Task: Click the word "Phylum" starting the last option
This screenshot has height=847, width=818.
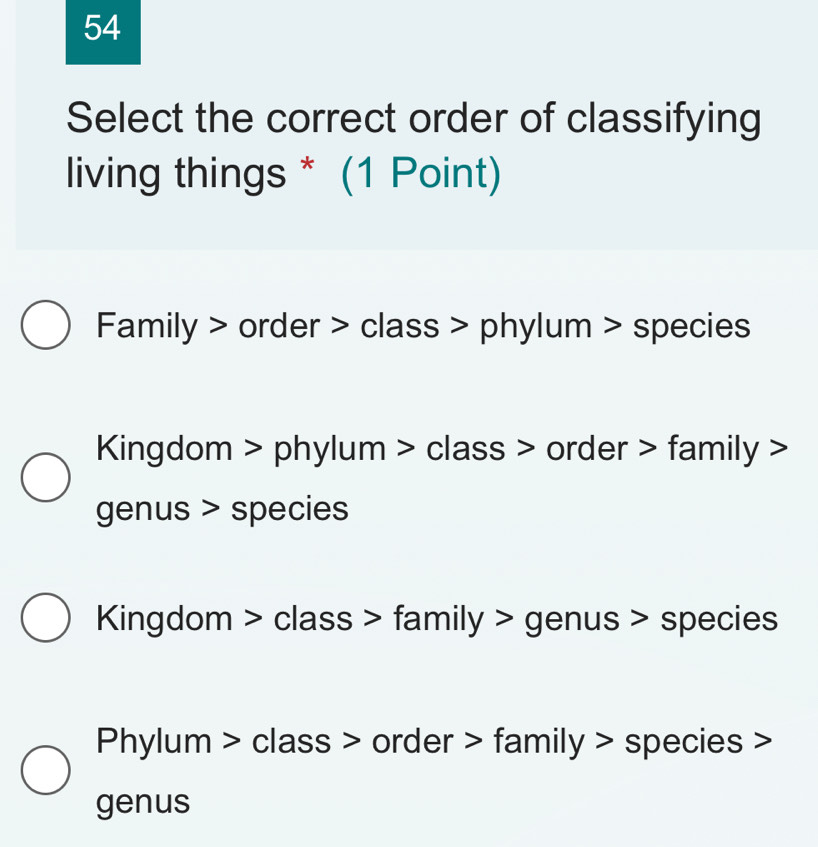Action: (154, 741)
